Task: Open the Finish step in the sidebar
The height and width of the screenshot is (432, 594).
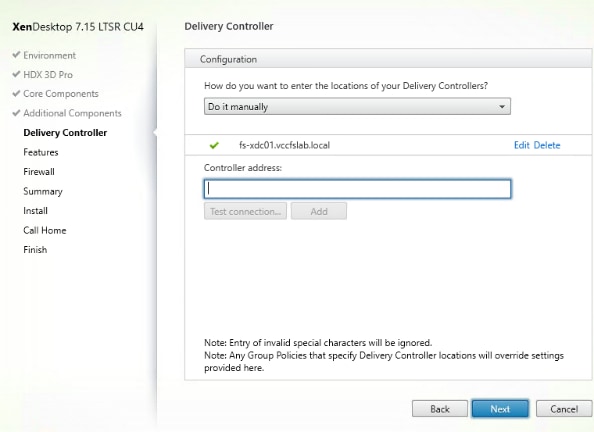Action: point(35,250)
